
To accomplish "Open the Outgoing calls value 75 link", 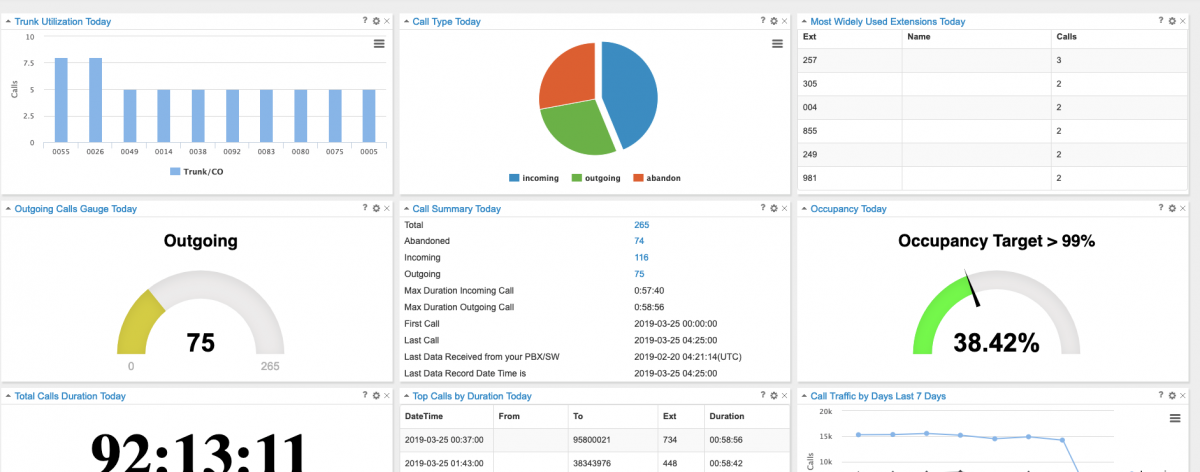I will (639, 273).
